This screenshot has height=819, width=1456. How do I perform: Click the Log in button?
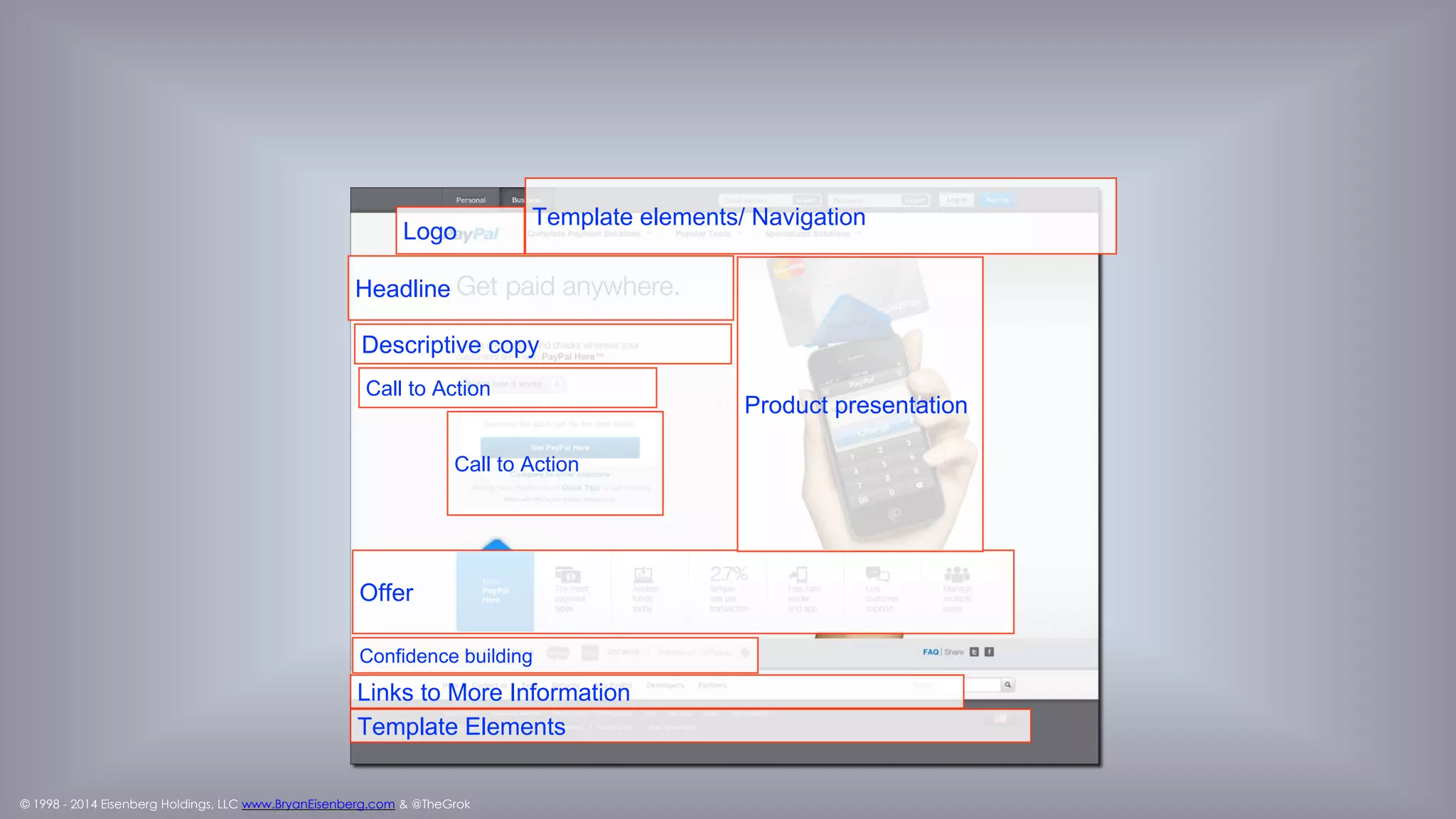[956, 200]
